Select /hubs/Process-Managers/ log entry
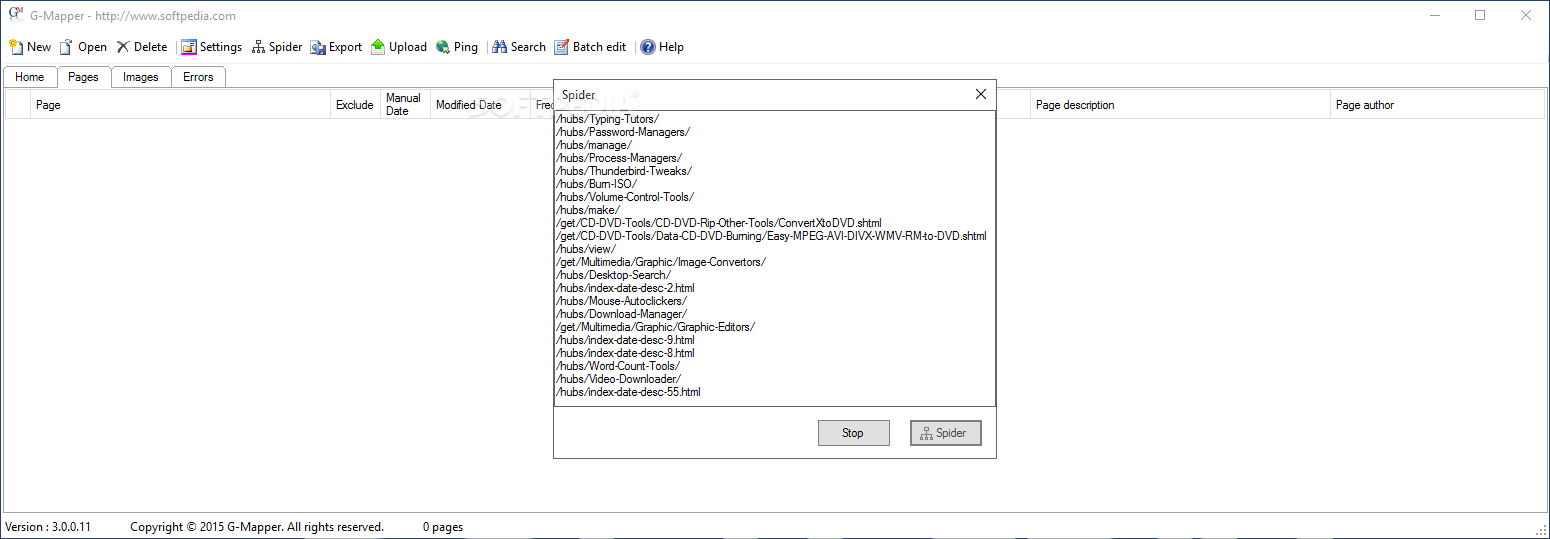Image resolution: width=1550 pixels, height=539 pixels. [x=618, y=158]
